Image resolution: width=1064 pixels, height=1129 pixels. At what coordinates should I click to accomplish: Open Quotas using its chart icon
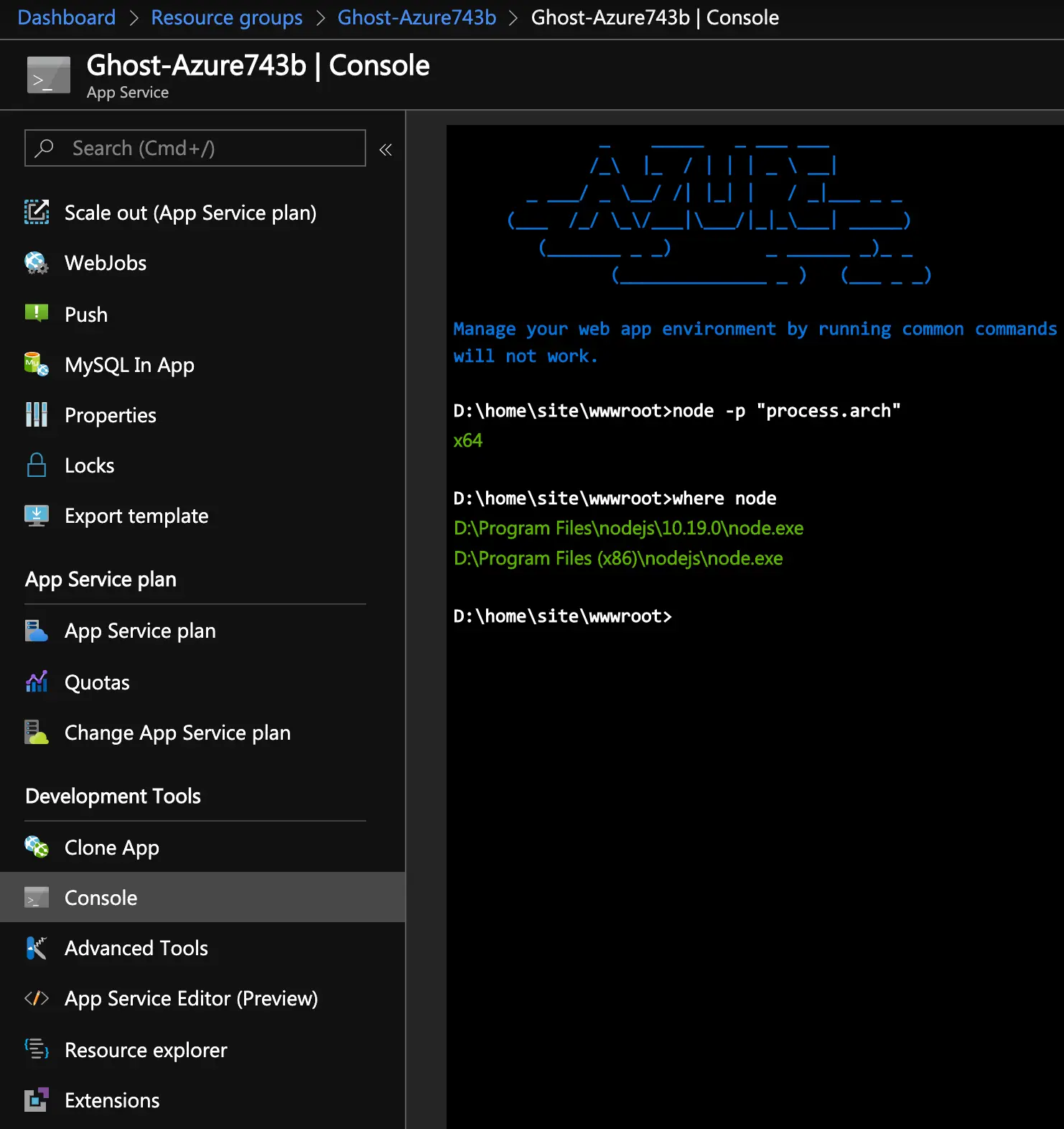37,682
